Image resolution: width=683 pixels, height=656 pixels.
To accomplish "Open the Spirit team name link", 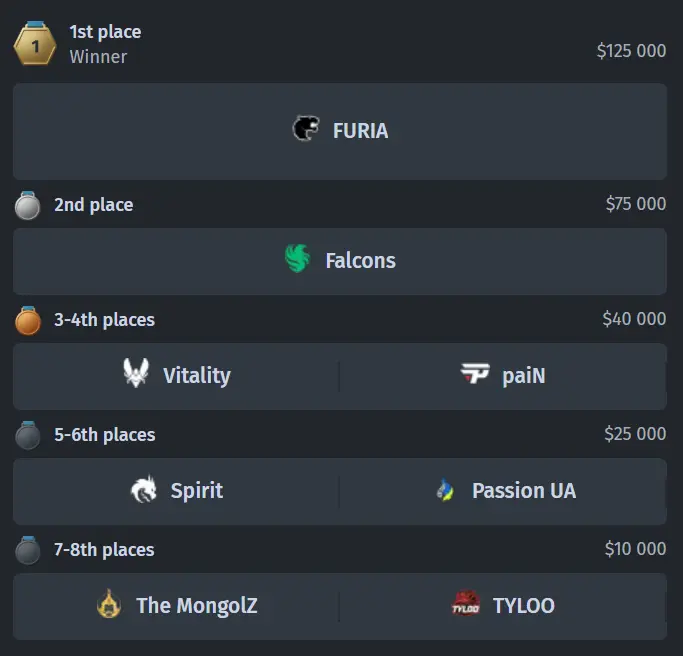I will point(197,491).
